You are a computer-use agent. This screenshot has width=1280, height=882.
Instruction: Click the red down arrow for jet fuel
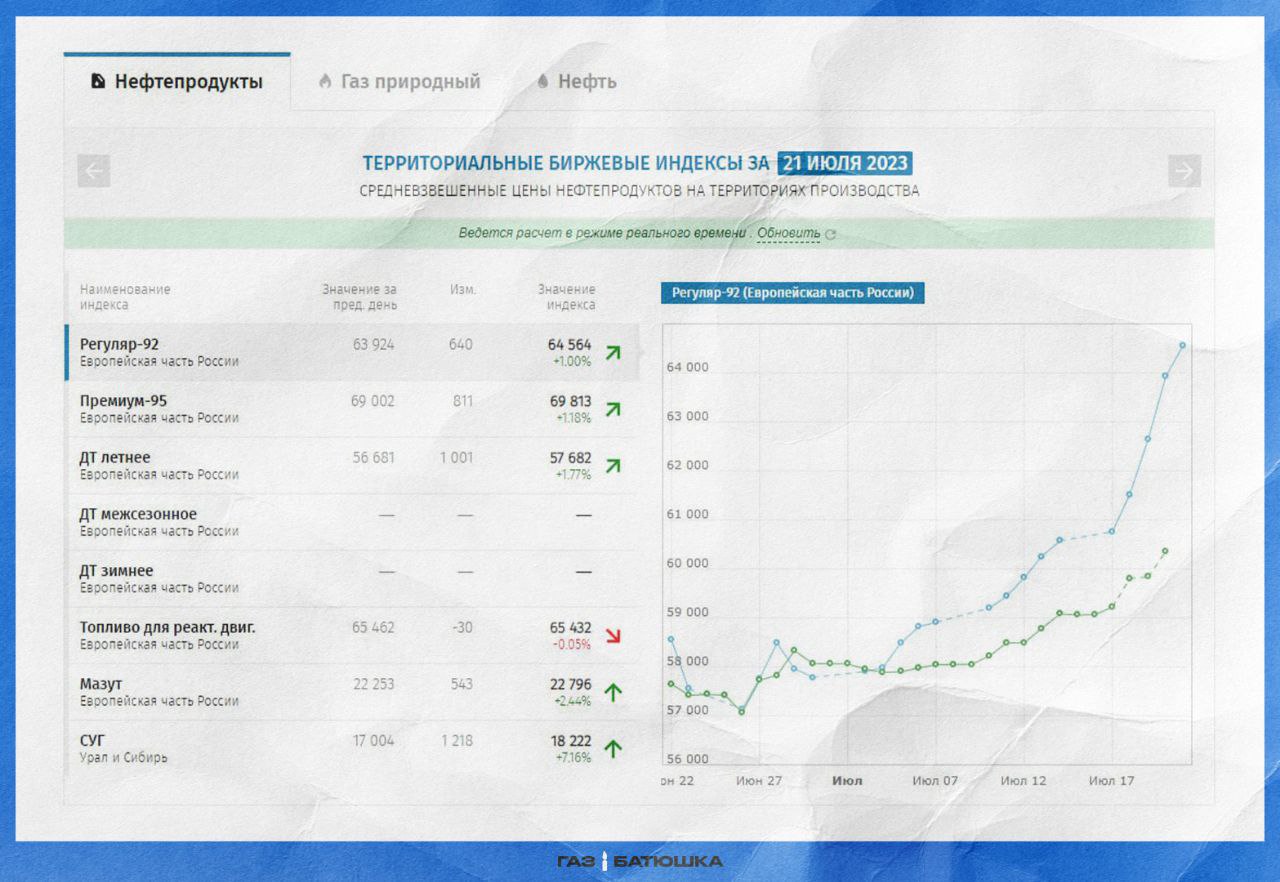[613, 636]
